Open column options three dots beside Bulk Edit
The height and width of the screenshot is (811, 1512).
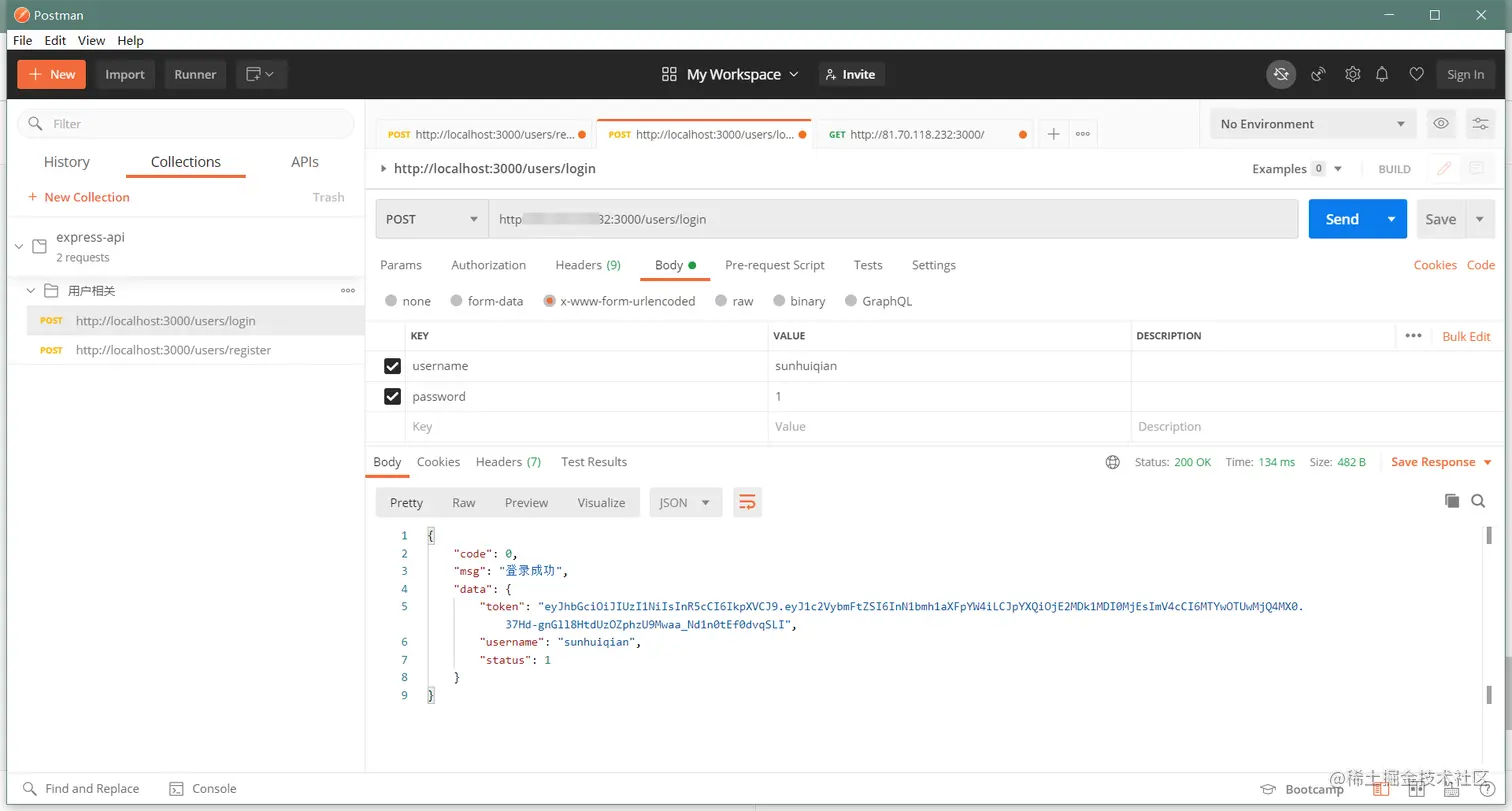[1413, 336]
